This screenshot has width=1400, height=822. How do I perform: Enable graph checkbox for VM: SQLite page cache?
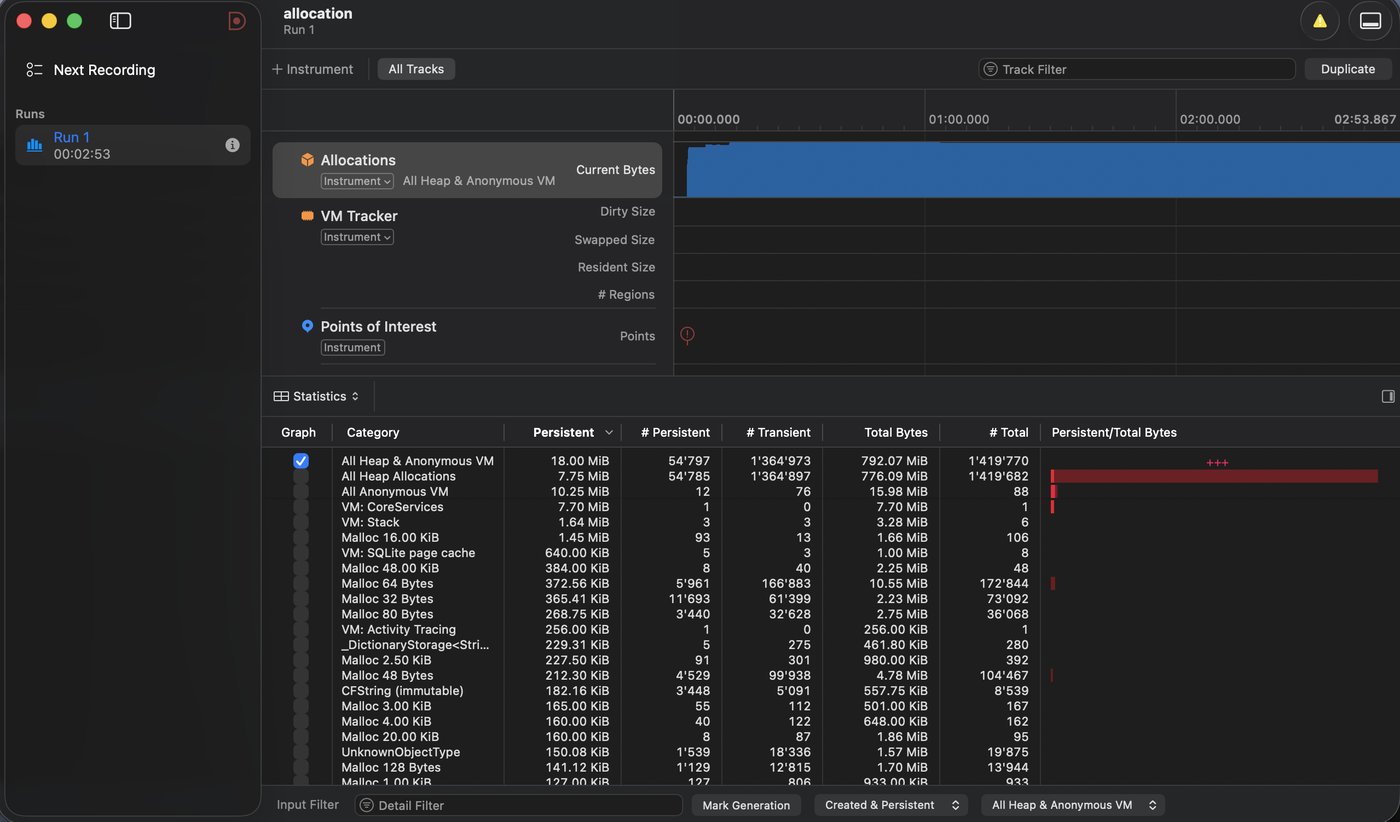point(301,553)
